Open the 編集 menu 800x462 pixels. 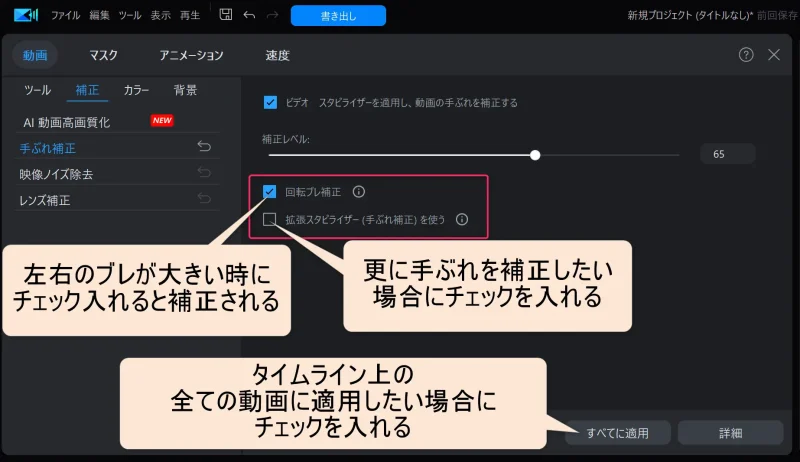pos(99,15)
